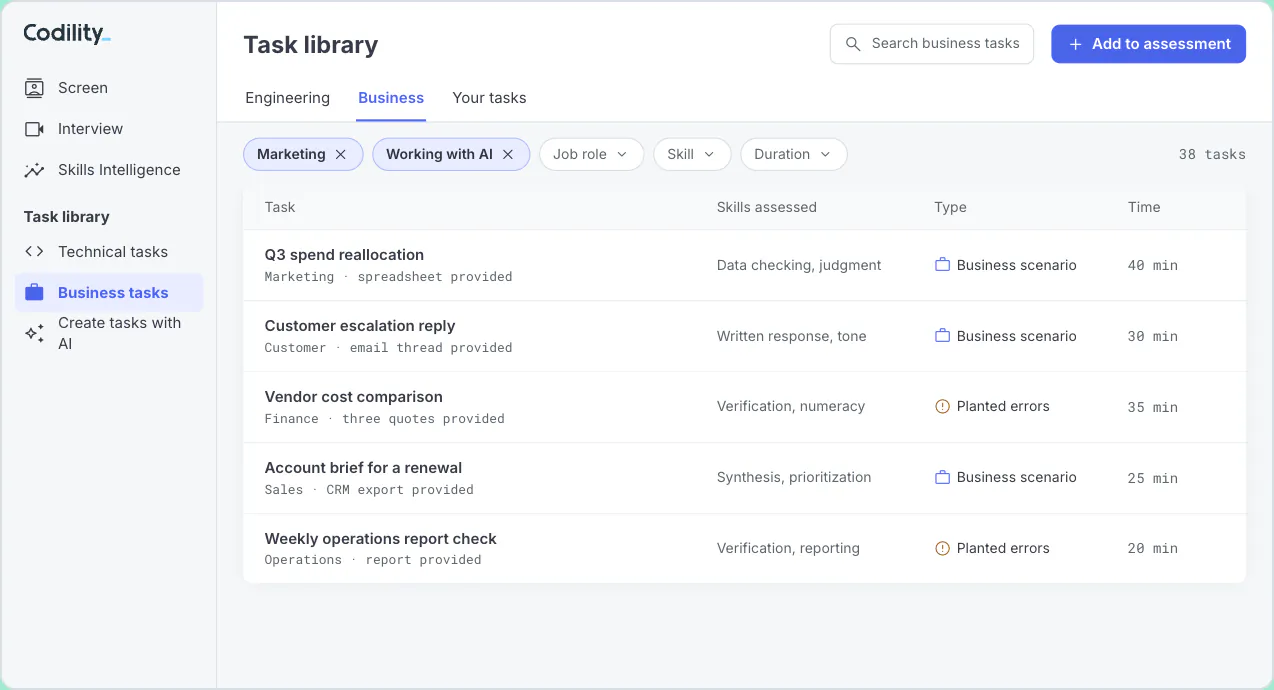Screen dimensions: 1274x690
Task: Click the Task library sidebar section label
Action: point(67,217)
